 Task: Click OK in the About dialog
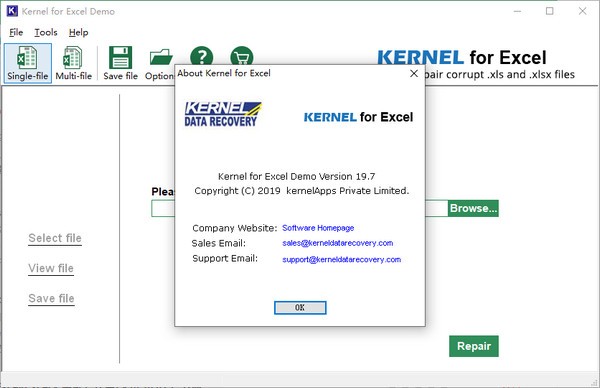click(x=300, y=308)
